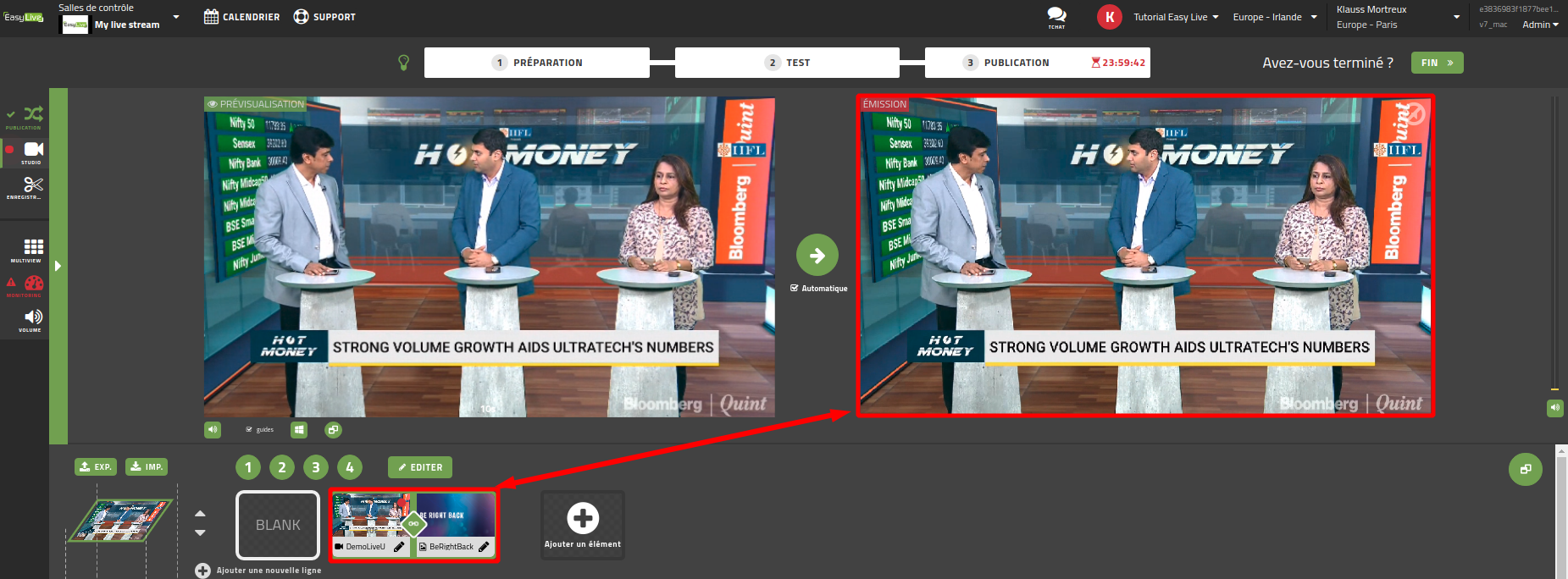
Task: Click the FIN button
Action: pos(1438,63)
